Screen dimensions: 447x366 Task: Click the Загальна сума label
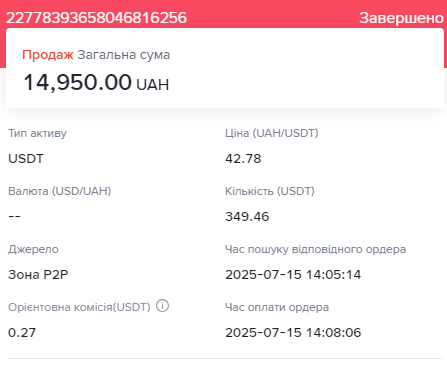click(x=124, y=55)
